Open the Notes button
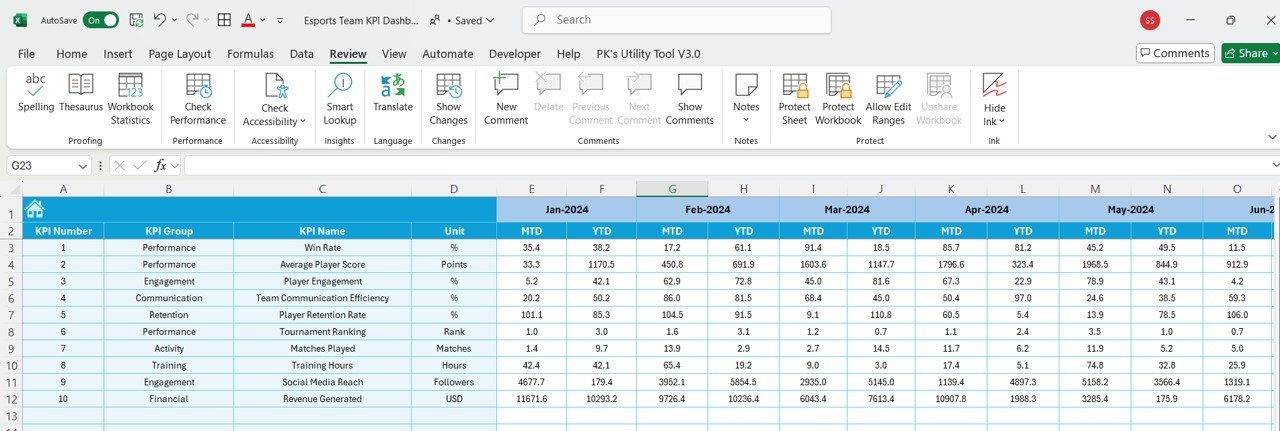This screenshot has width=1280, height=431. coord(746,99)
